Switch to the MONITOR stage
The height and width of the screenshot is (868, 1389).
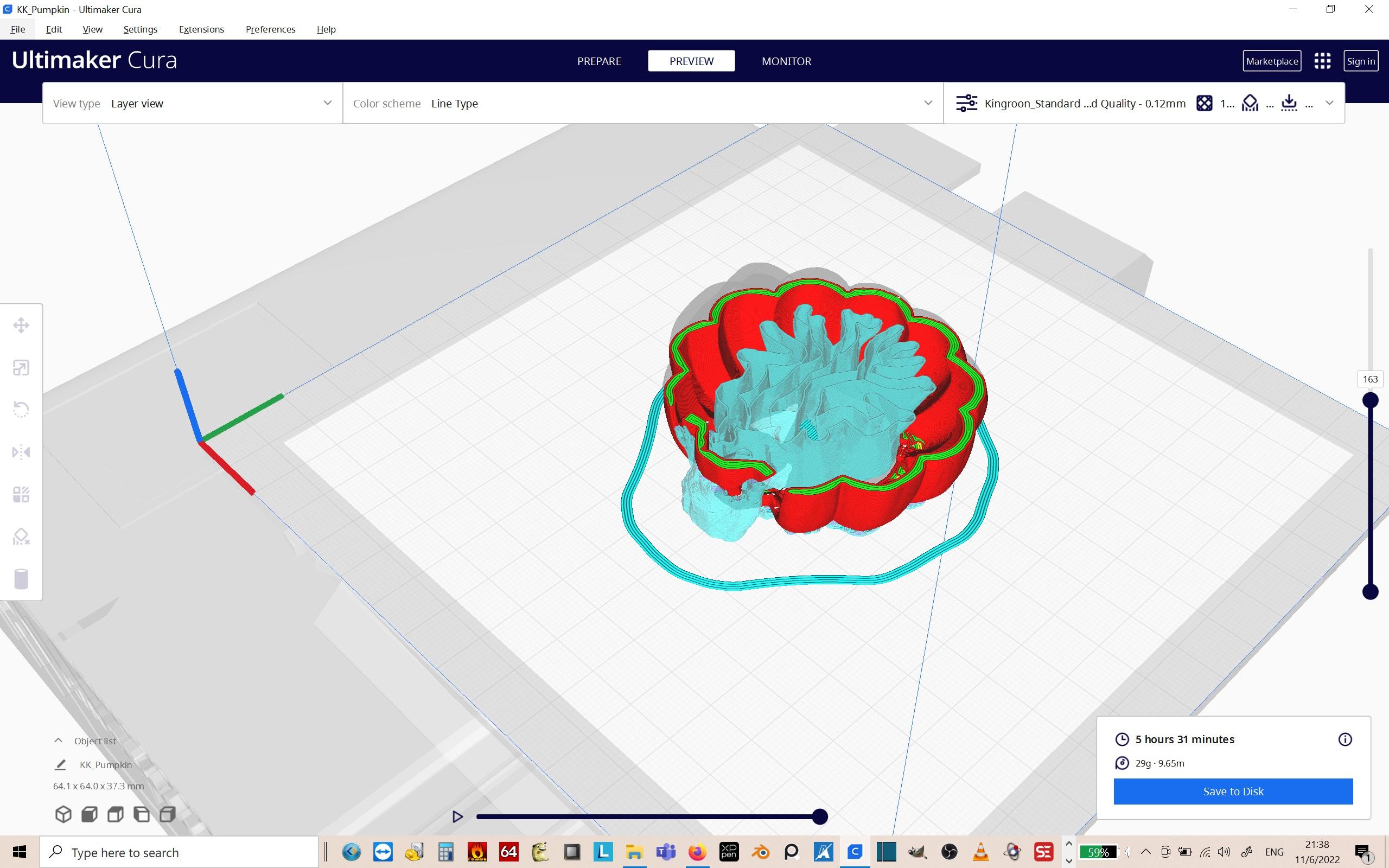[786, 61]
